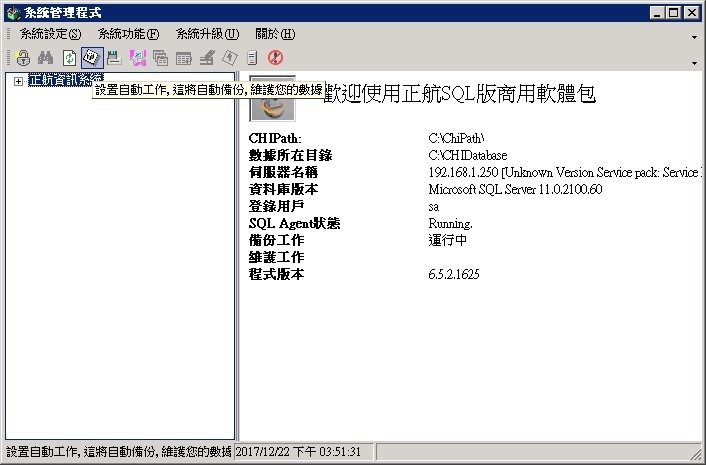
Task: Click the title bar application icon
Action: (x=14, y=13)
